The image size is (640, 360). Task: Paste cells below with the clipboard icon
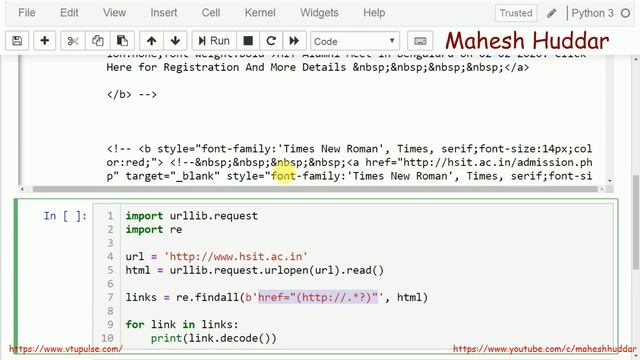coord(122,41)
